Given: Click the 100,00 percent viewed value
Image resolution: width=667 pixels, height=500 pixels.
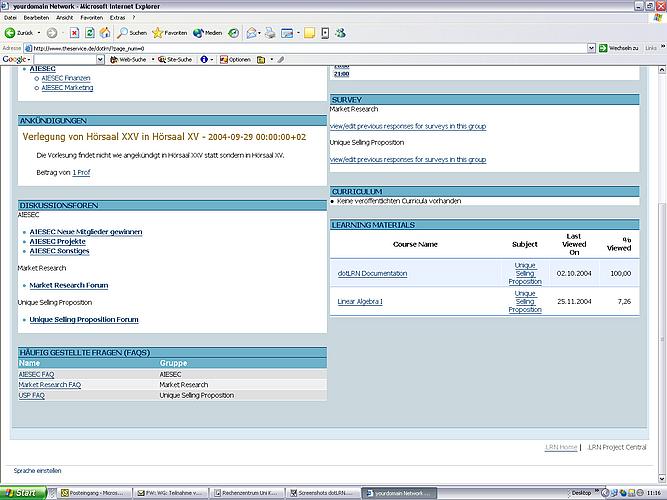Looking at the screenshot, I should [x=621, y=274].
